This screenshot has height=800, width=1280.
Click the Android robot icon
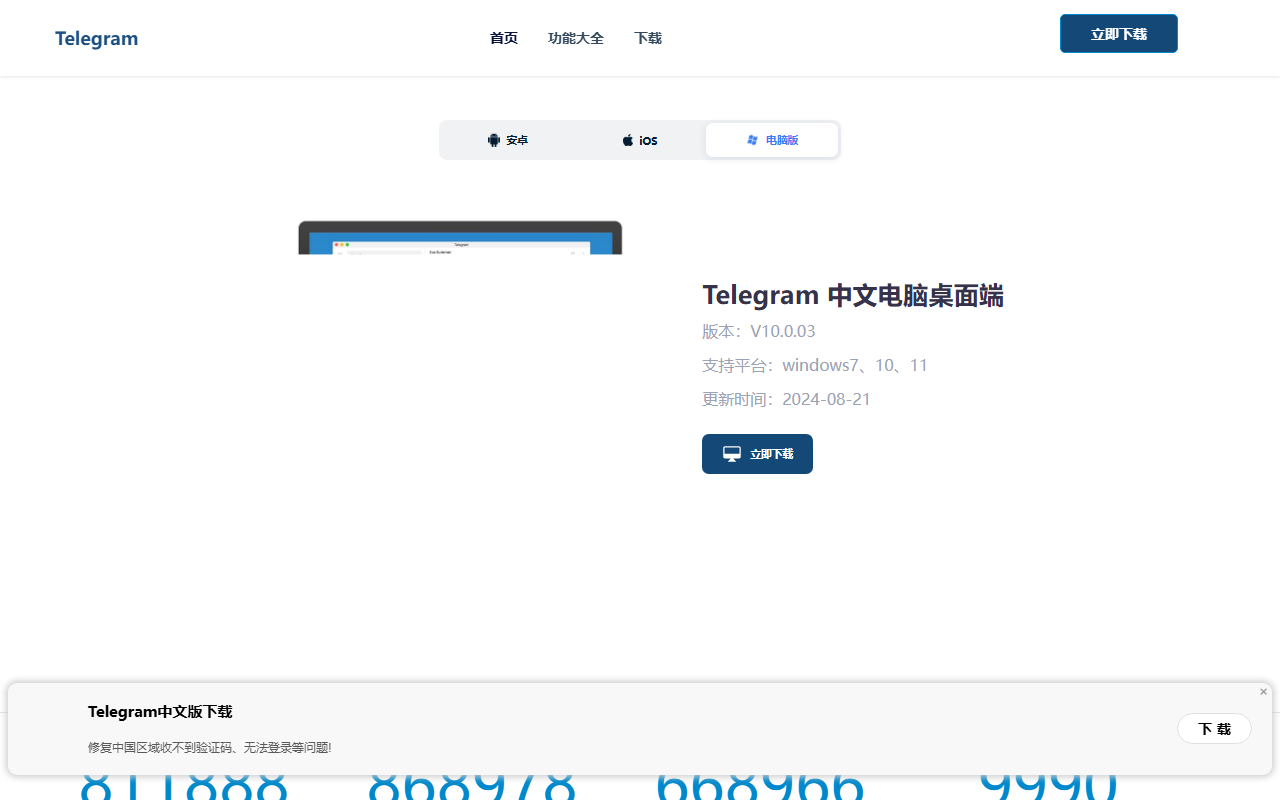point(494,140)
